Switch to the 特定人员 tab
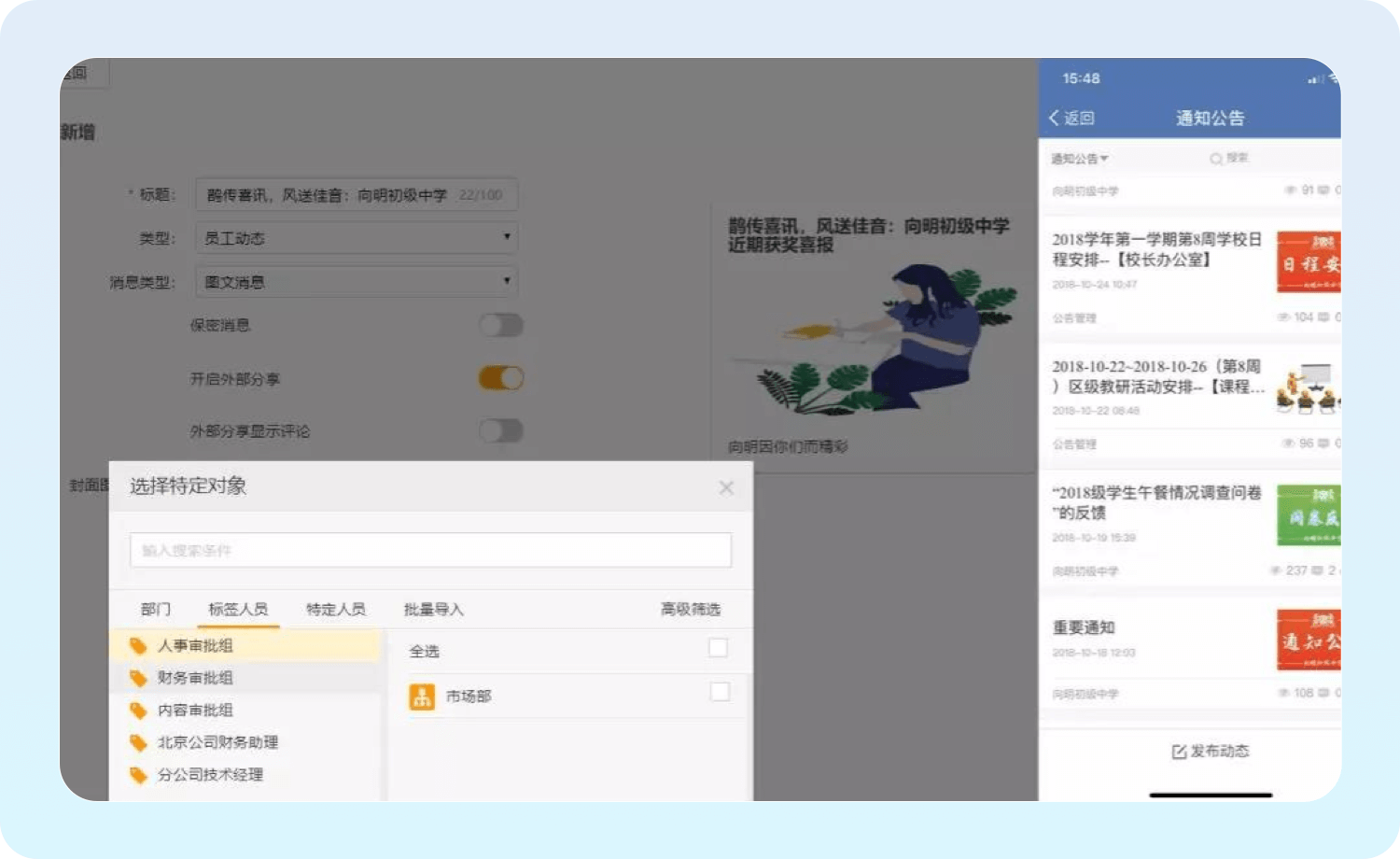1400x859 pixels. tap(336, 610)
